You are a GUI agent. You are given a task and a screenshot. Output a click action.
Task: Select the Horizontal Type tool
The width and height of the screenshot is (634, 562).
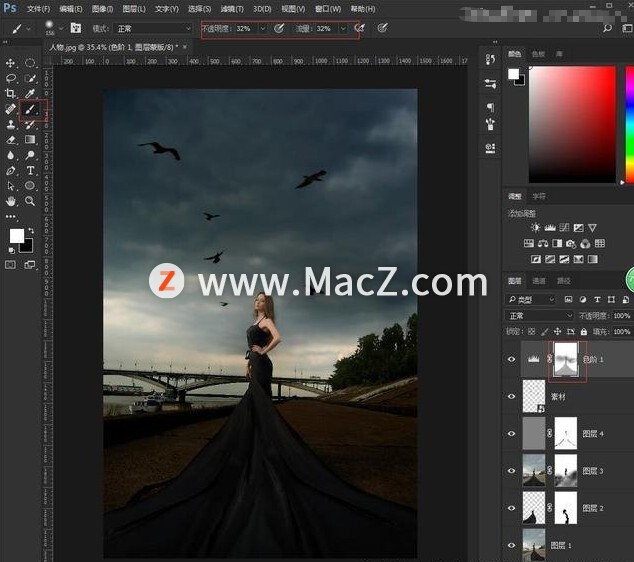point(30,171)
